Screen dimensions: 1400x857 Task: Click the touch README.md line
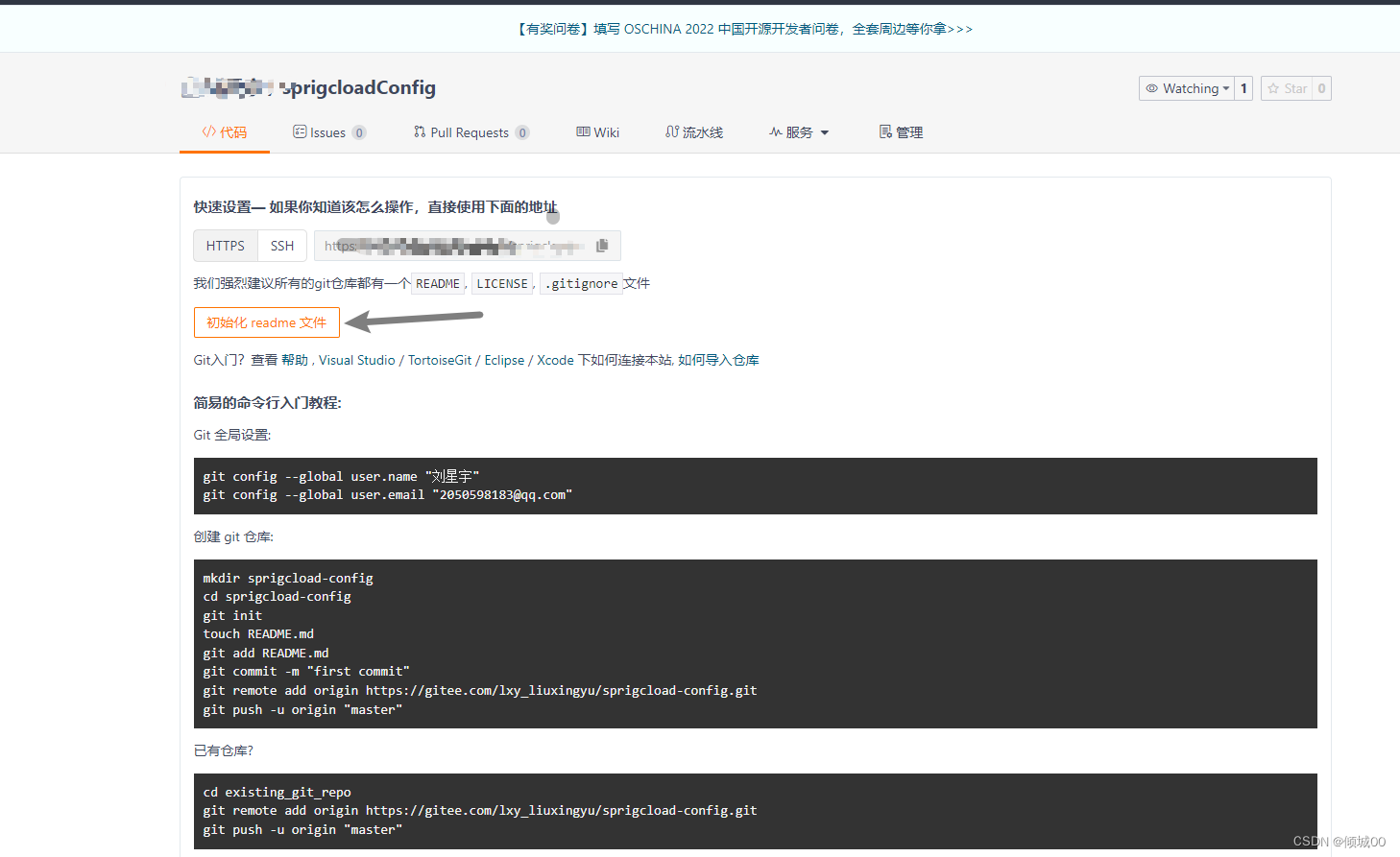click(258, 634)
